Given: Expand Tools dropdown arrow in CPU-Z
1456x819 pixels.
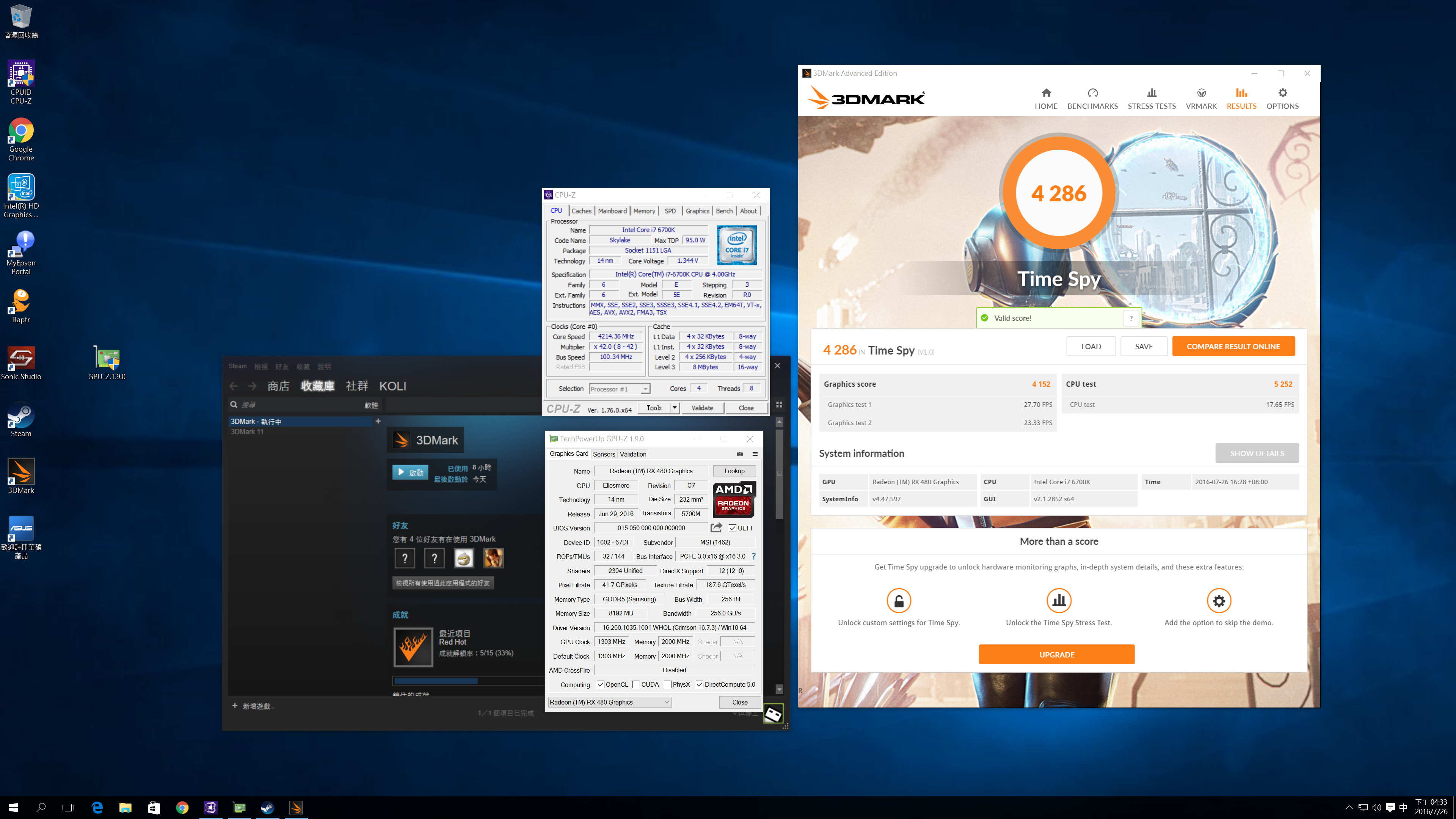Looking at the screenshot, I should [674, 408].
